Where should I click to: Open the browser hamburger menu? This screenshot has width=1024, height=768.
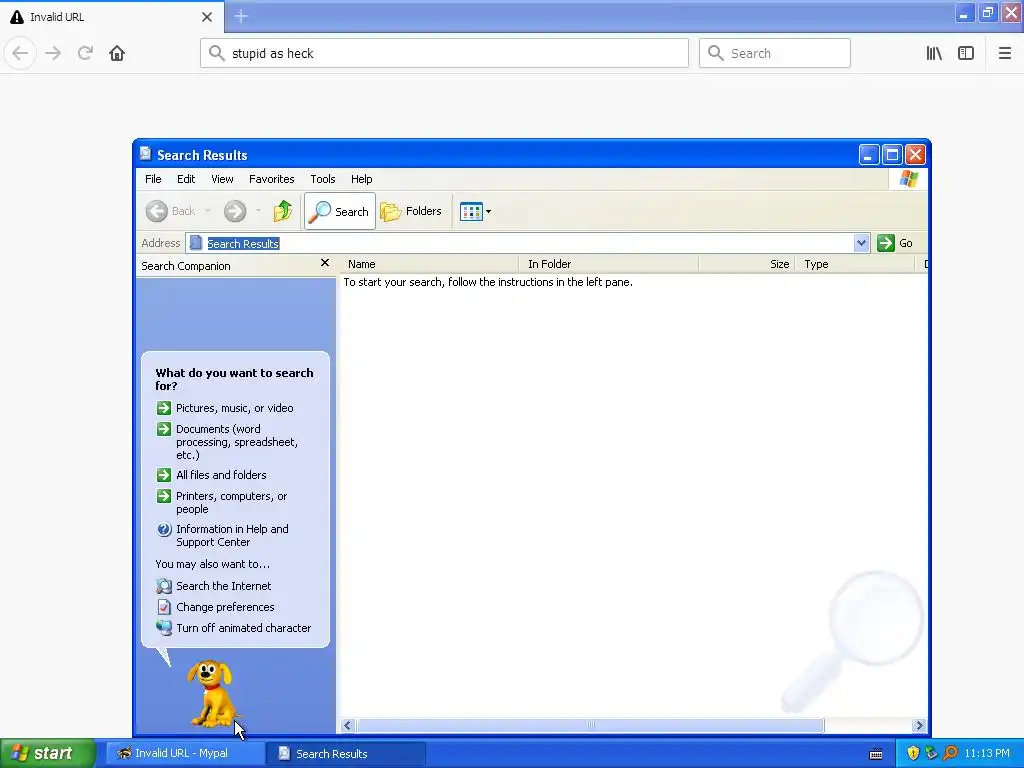point(1004,53)
